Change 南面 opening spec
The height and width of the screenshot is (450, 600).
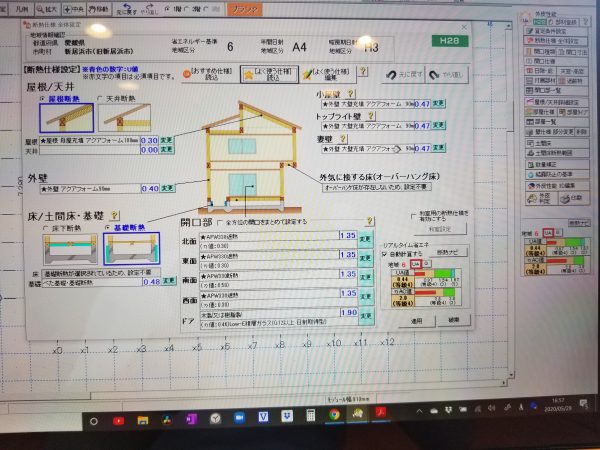click(366, 277)
